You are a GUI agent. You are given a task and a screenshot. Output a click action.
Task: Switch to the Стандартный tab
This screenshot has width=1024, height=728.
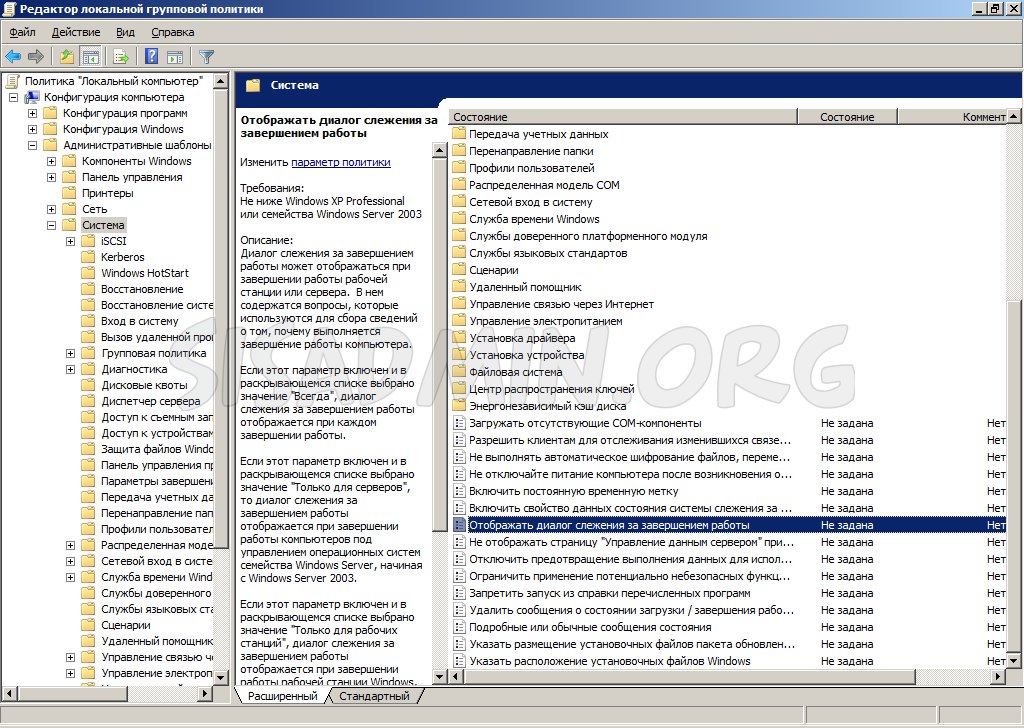click(374, 696)
